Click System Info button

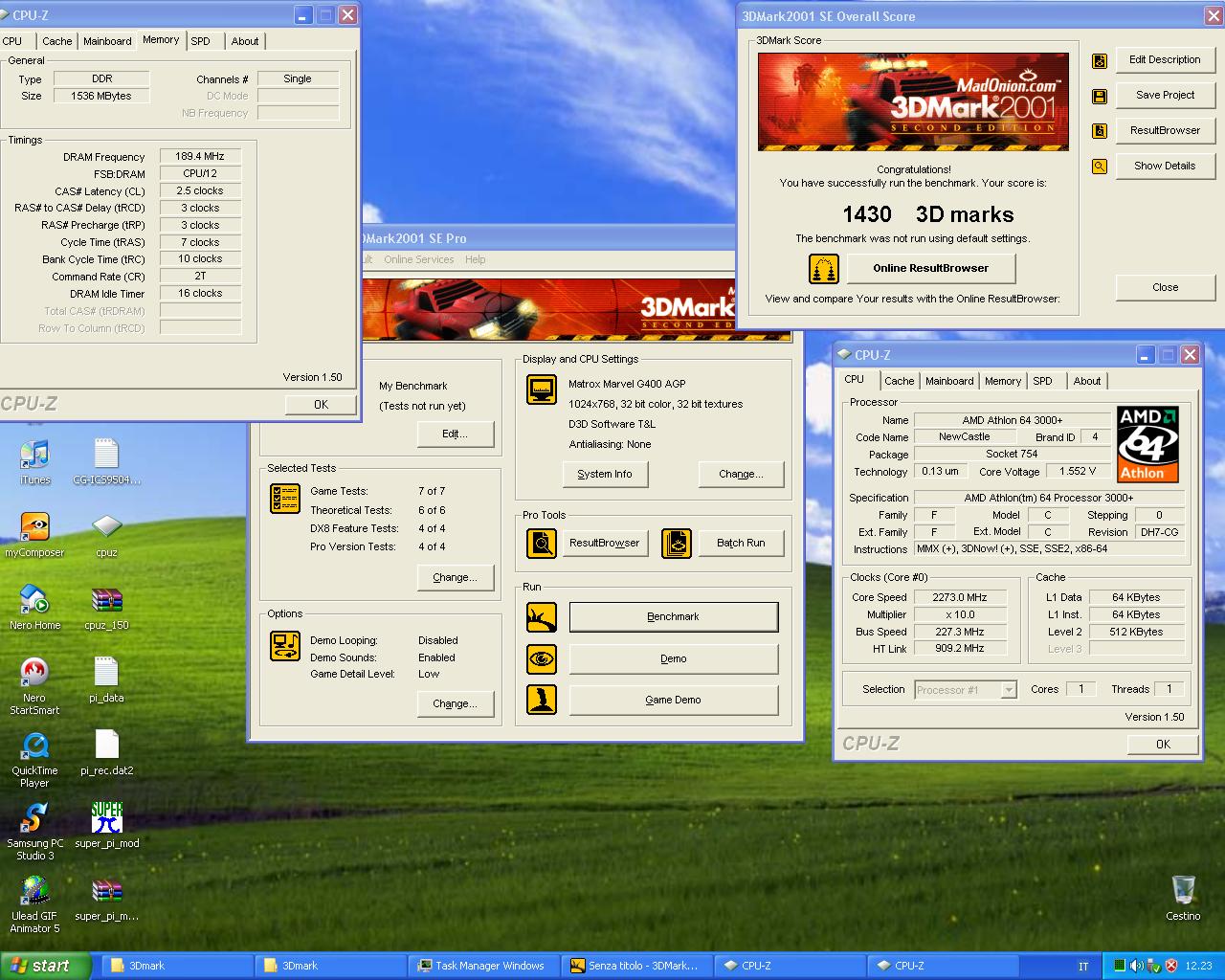605,474
